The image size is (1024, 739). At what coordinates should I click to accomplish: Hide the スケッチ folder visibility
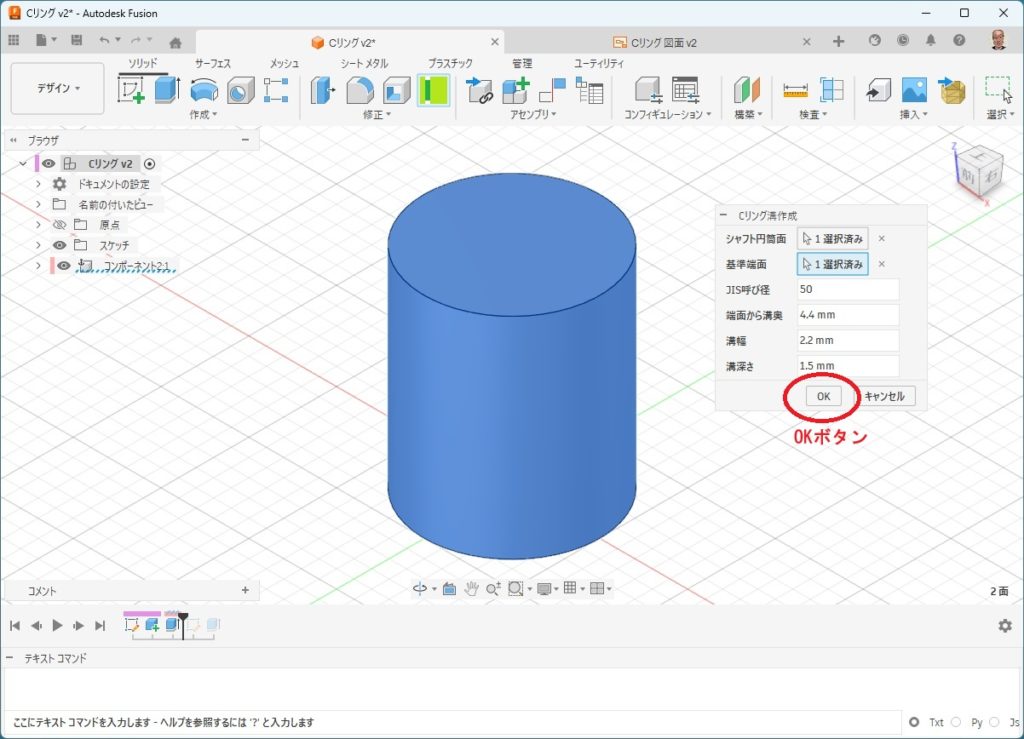[x=59, y=245]
